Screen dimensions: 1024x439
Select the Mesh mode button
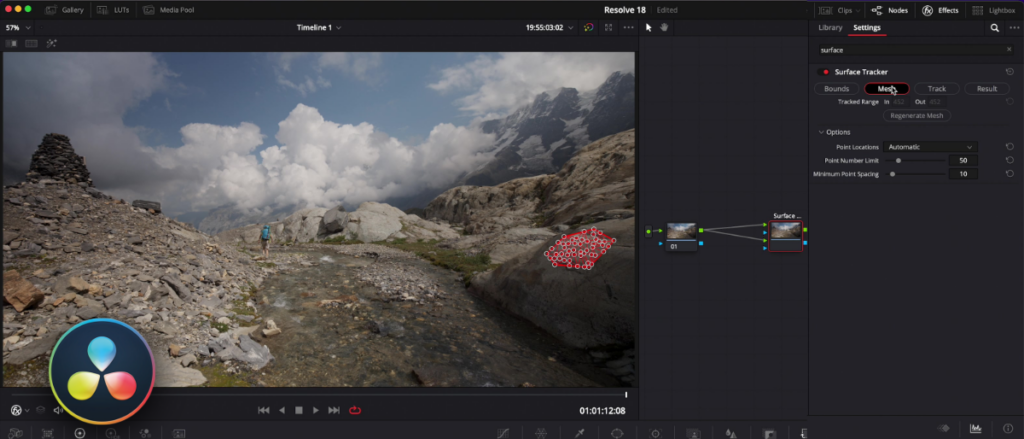coord(886,89)
